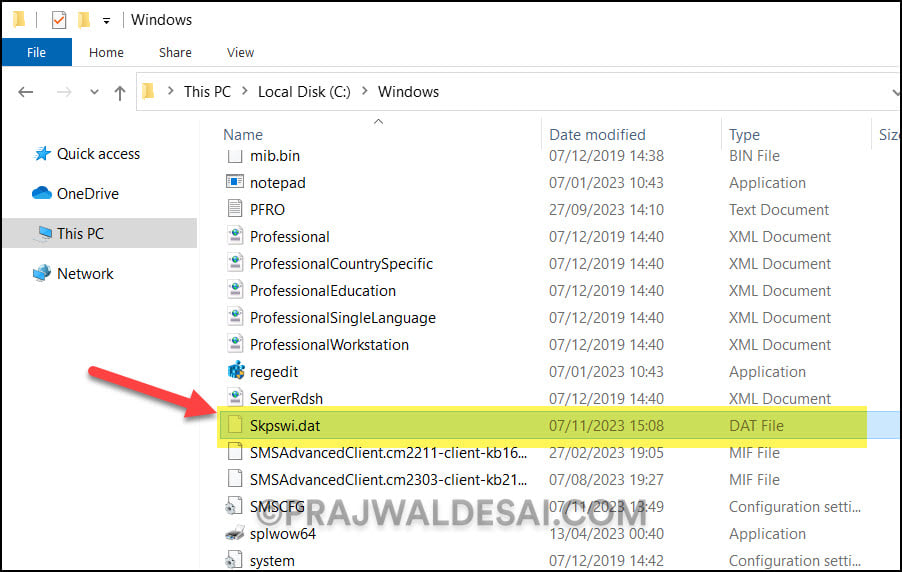Click the ProfessionalSingleLanguage XML icon
This screenshot has width=902, height=572.
click(235, 316)
